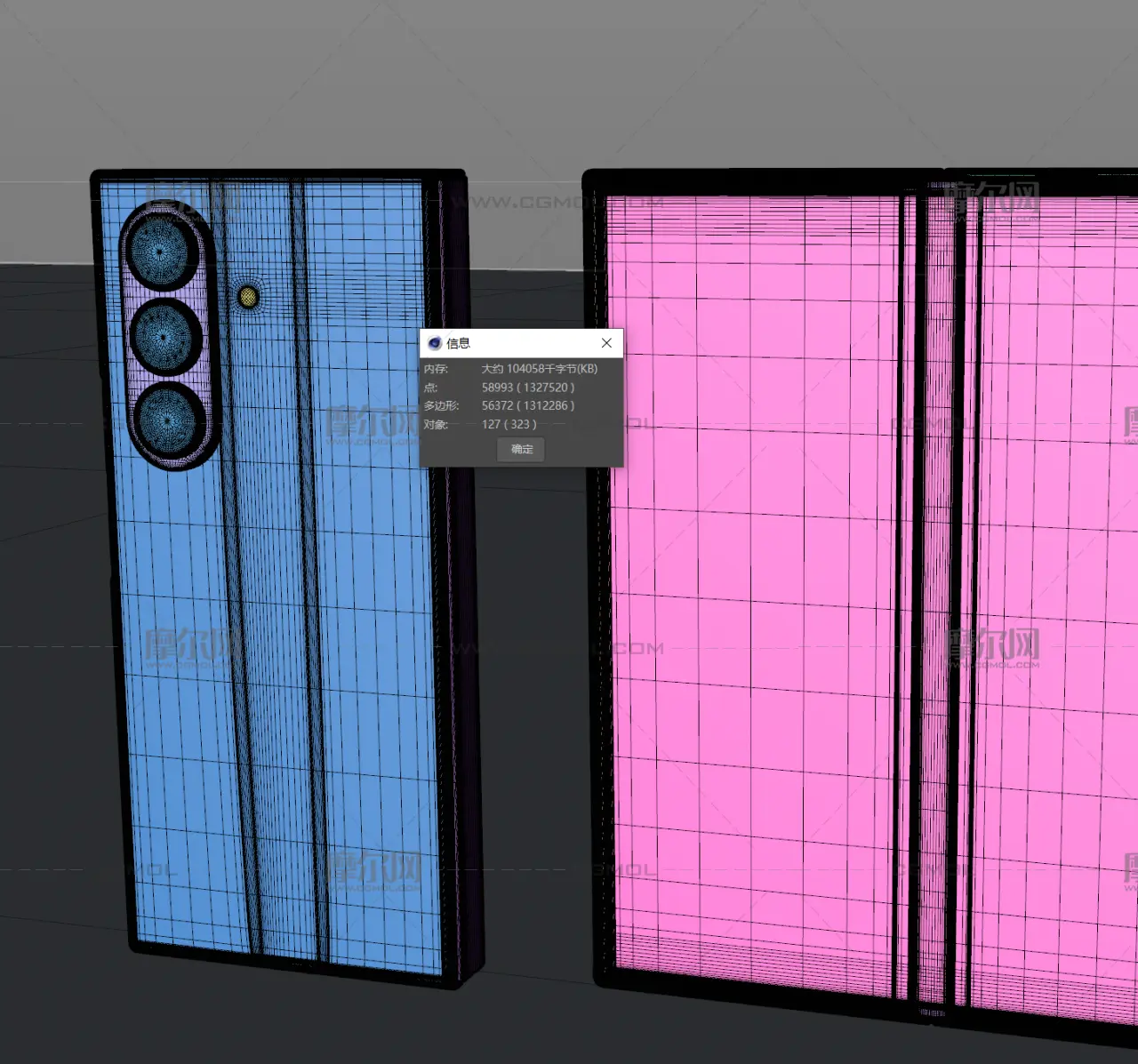Click the memory value 104058千字节(KB)
This screenshot has height=1064, width=1138.
point(539,369)
